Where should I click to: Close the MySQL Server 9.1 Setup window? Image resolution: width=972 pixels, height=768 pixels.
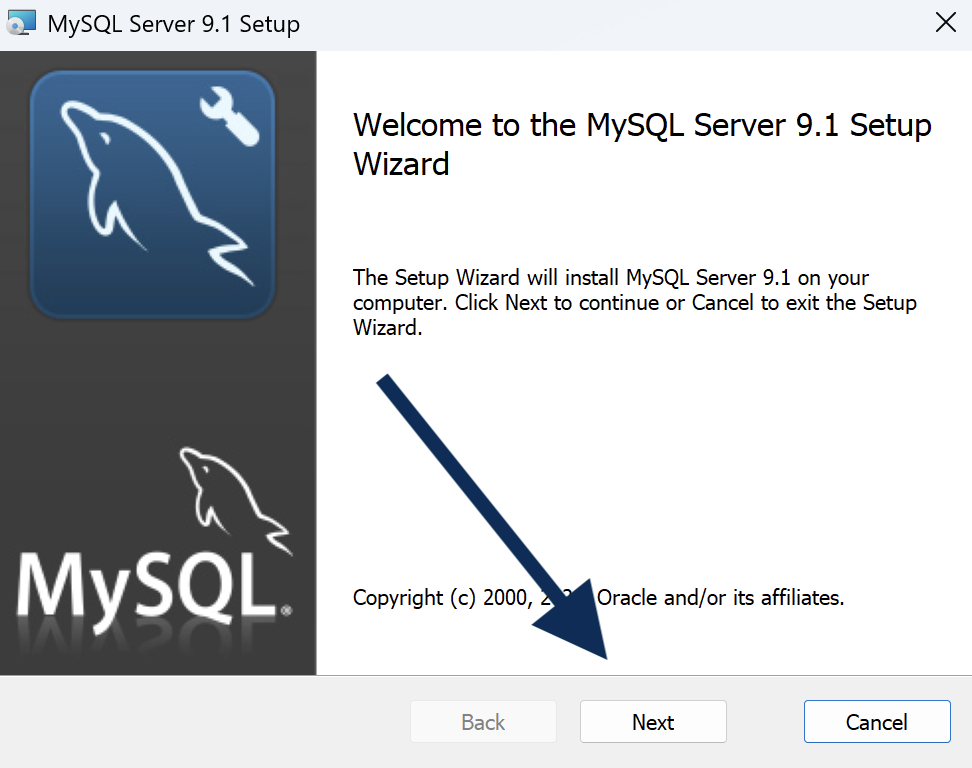[x=945, y=23]
